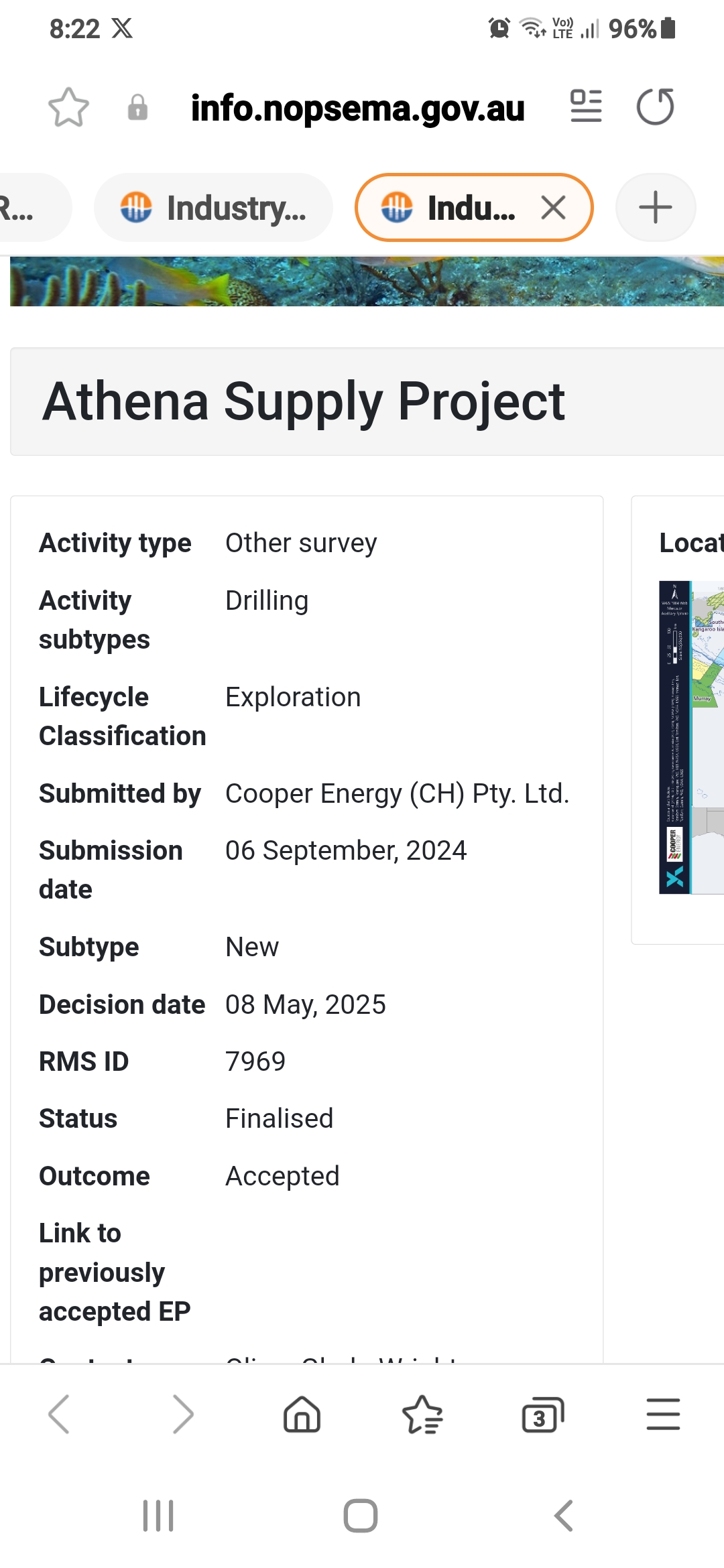Go forward with the browser forward arrow
Image resolution: width=724 pixels, height=1568 pixels.
pyautogui.click(x=182, y=1414)
